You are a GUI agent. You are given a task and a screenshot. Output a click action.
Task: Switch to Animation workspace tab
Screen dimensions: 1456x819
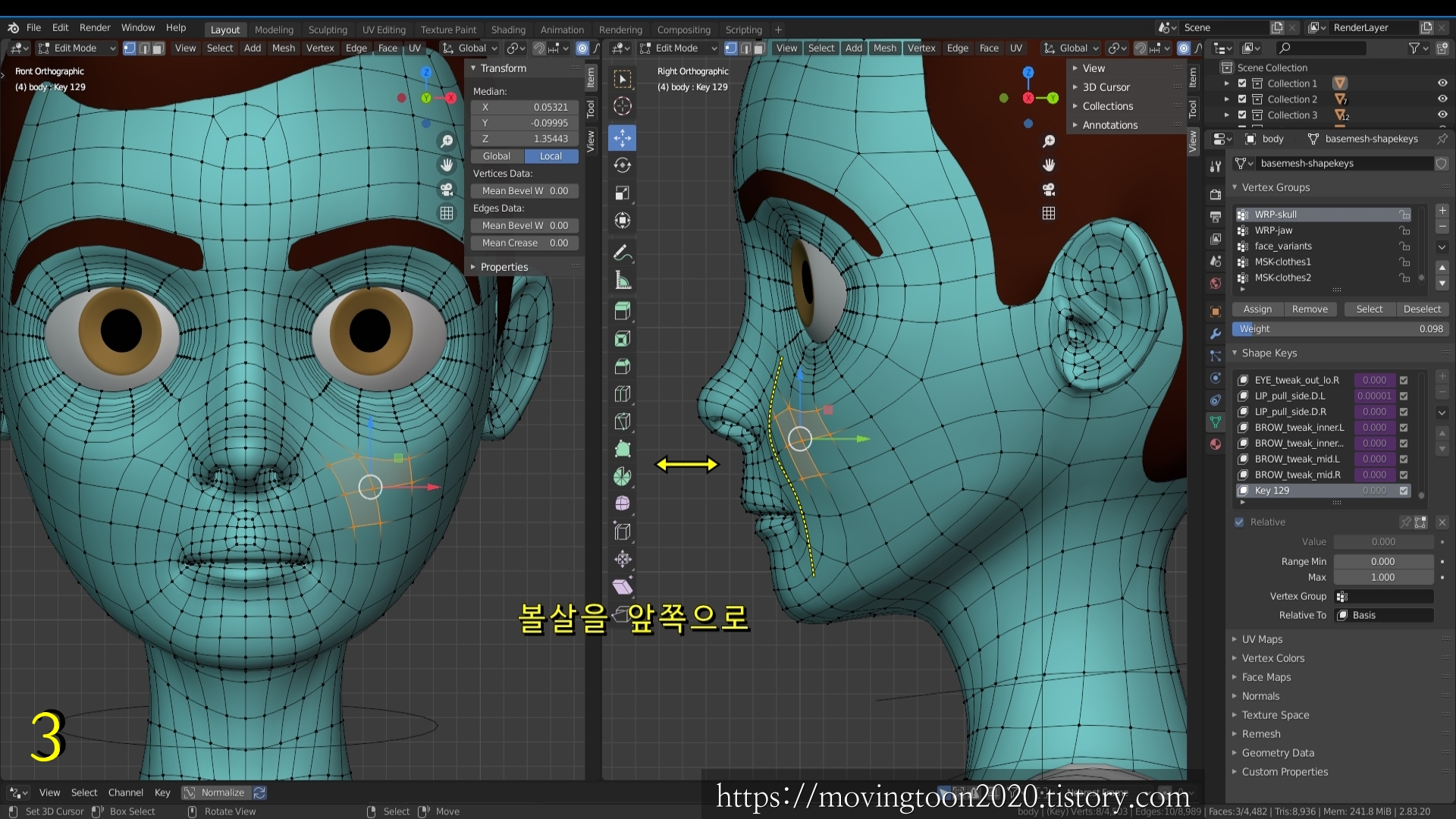coord(562,30)
